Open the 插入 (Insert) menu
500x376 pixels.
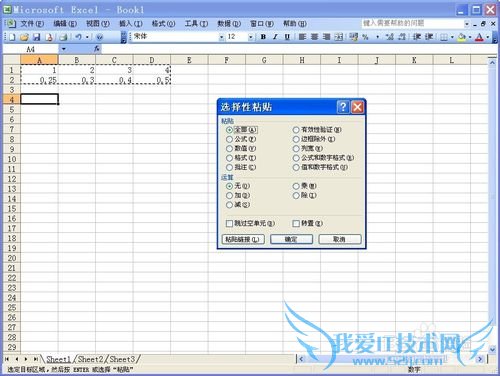click(131, 24)
